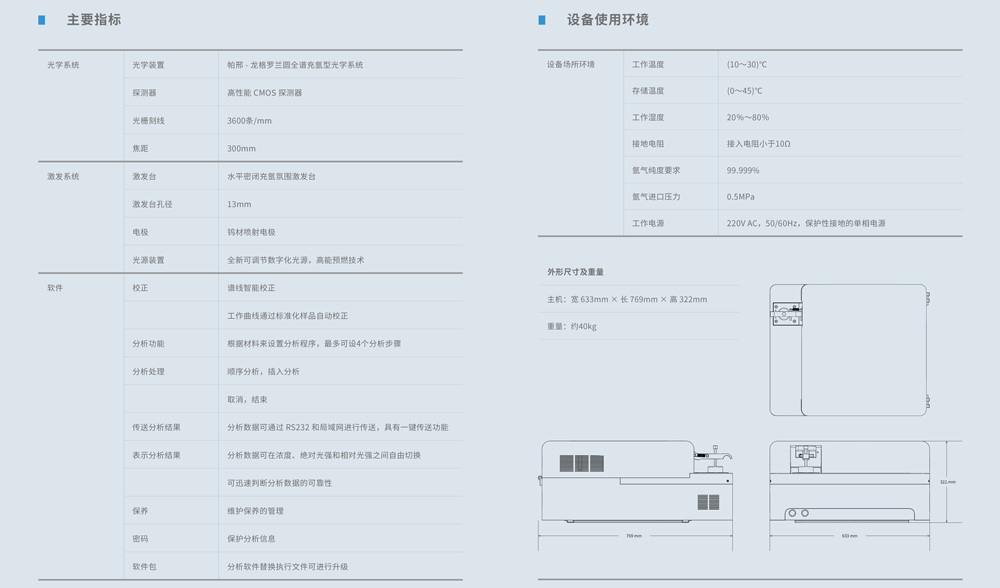Open the side-view drawing with vent grilles

tap(635, 482)
